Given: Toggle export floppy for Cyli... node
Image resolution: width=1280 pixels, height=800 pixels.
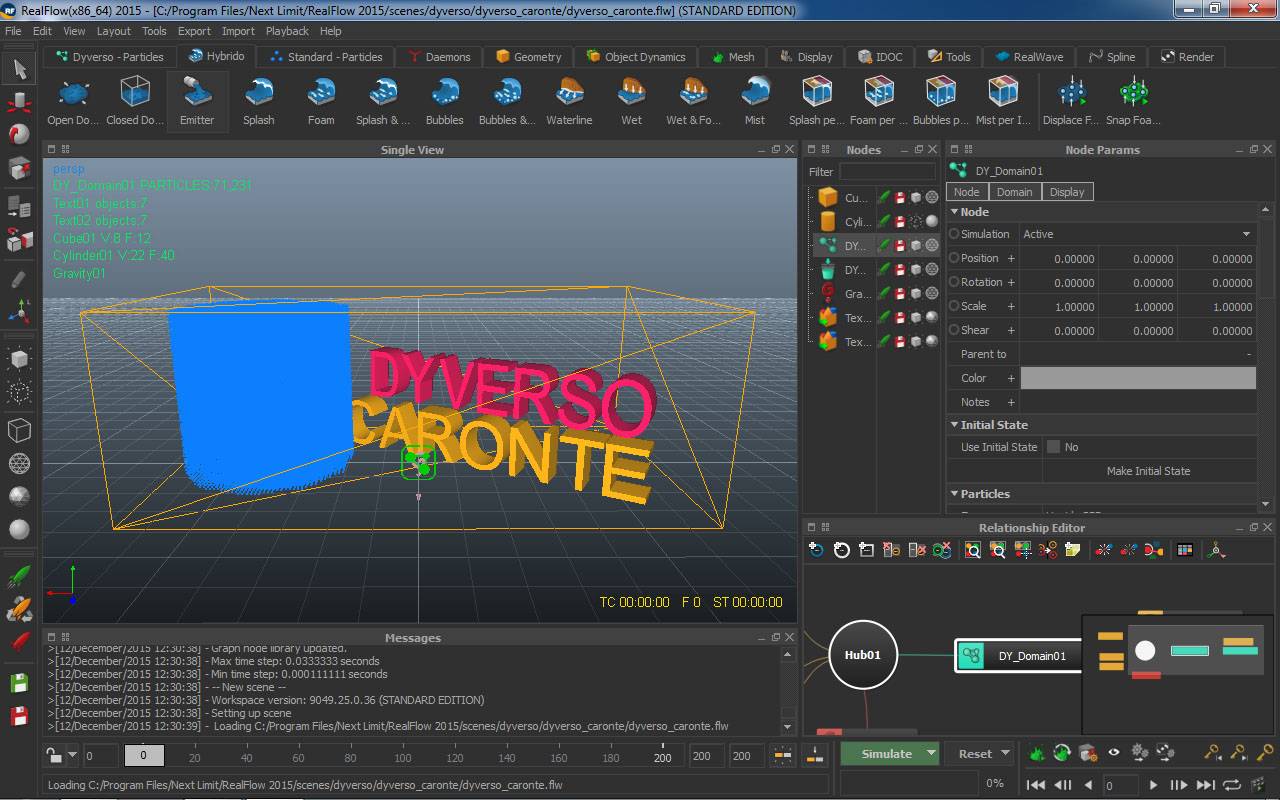Looking at the screenshot, I should click(900, 222).
